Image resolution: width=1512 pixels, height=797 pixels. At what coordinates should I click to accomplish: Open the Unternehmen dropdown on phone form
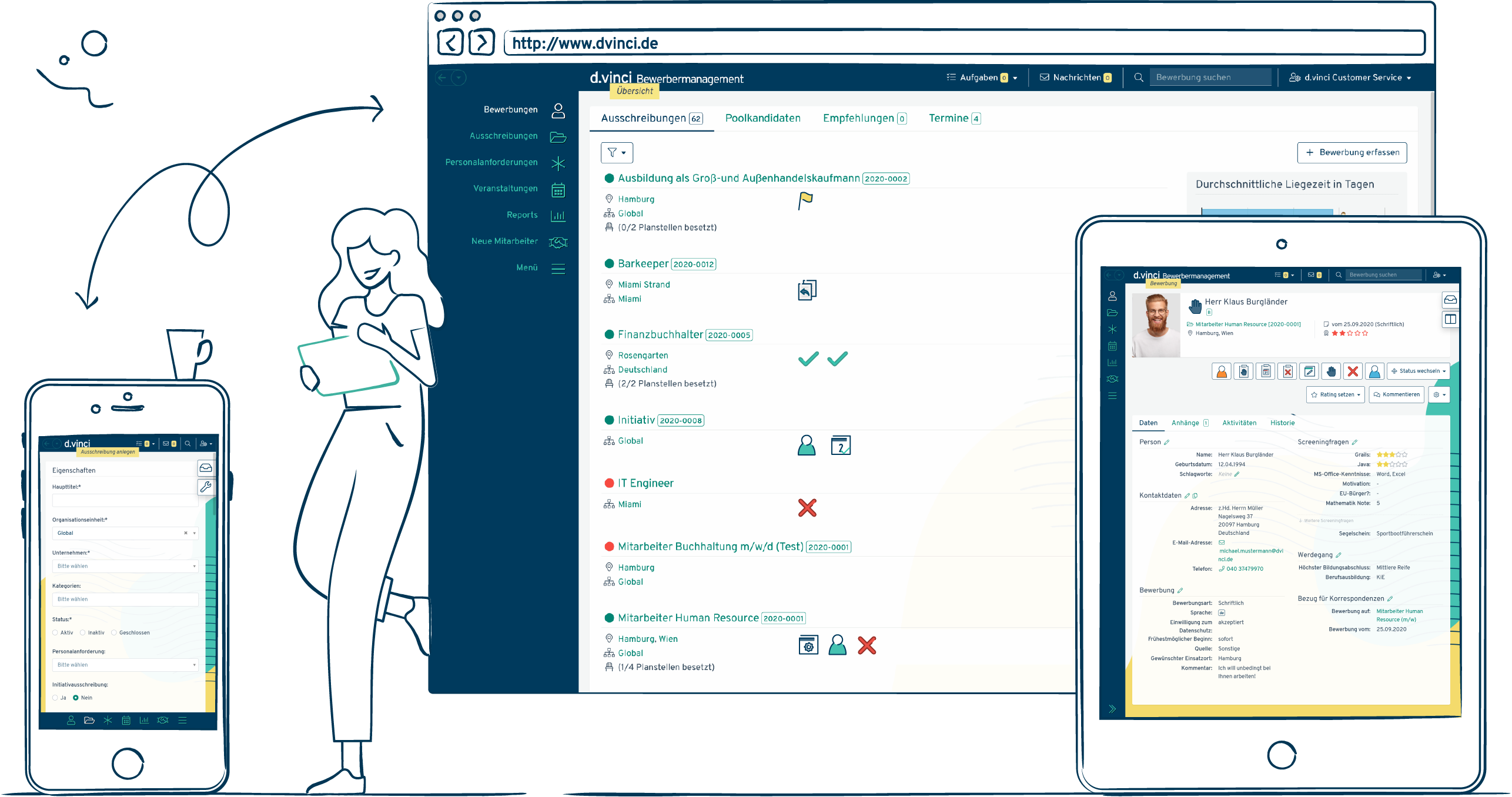(125, 567)
